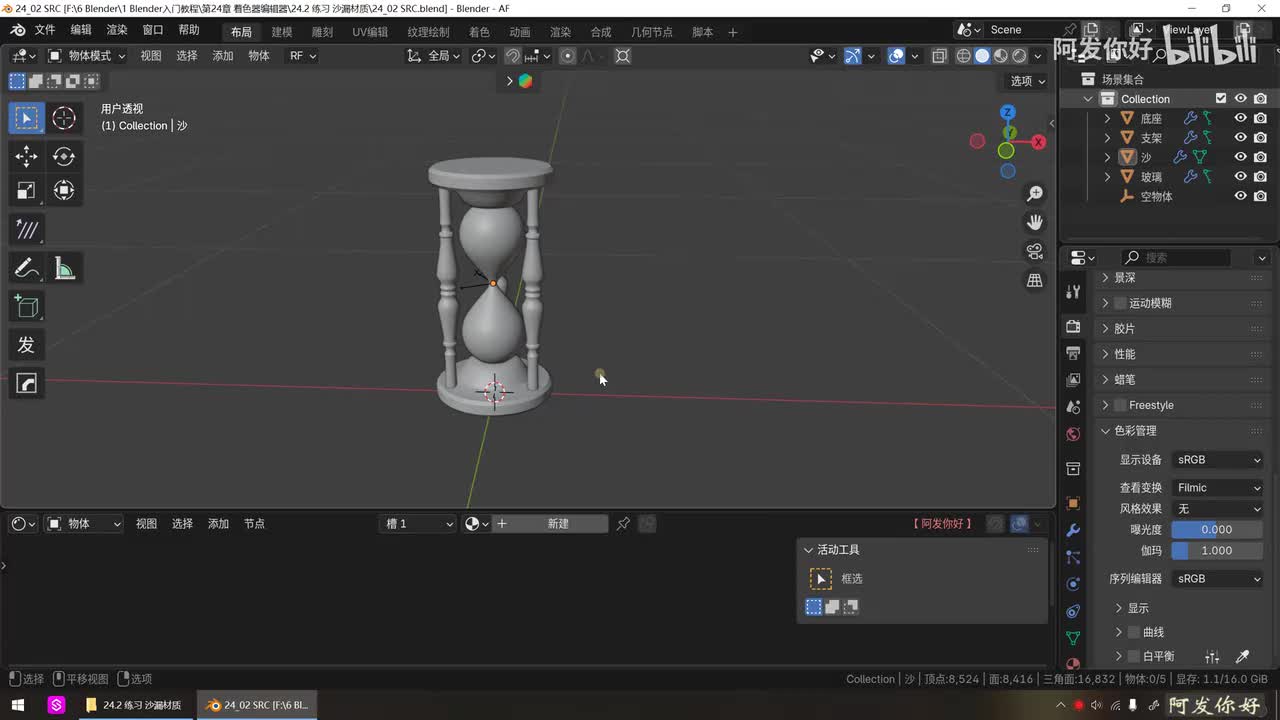Click the hand pan gizmo in the viewport
Image resolution: width=1280 pixels, height=720 pixels.
click(x=1035, y=222)
